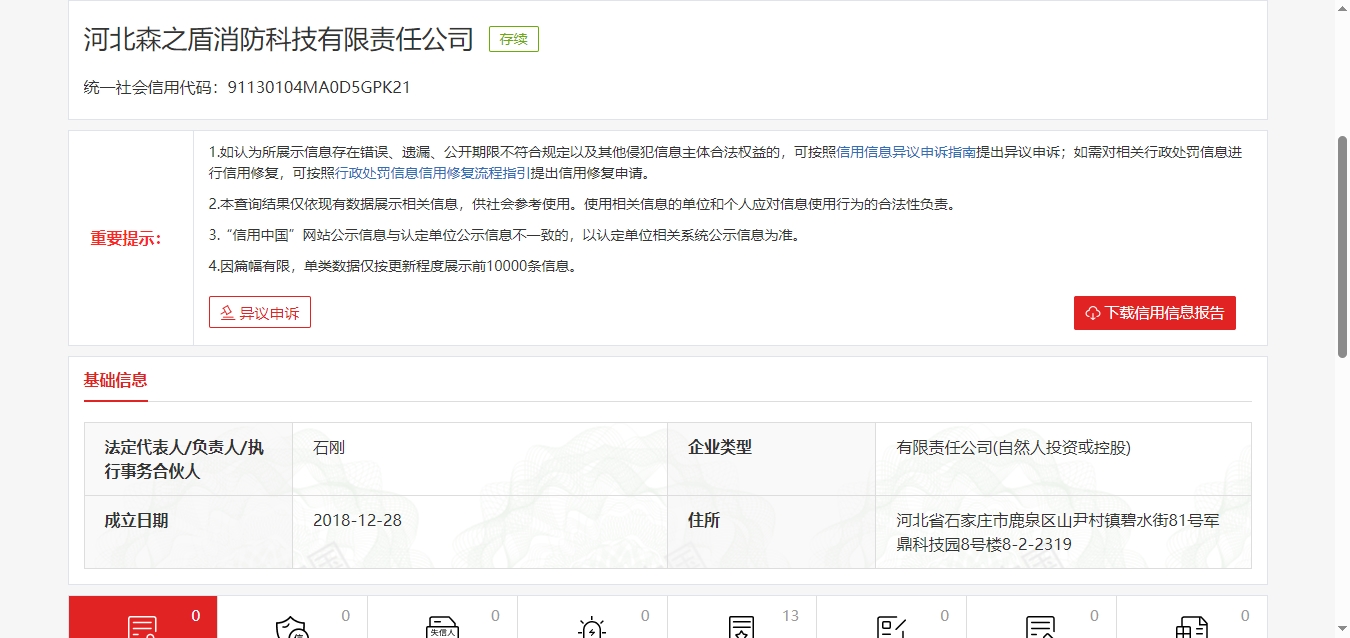
Task: Click the 成立日期 header cell
Action: tap(188, 532)
